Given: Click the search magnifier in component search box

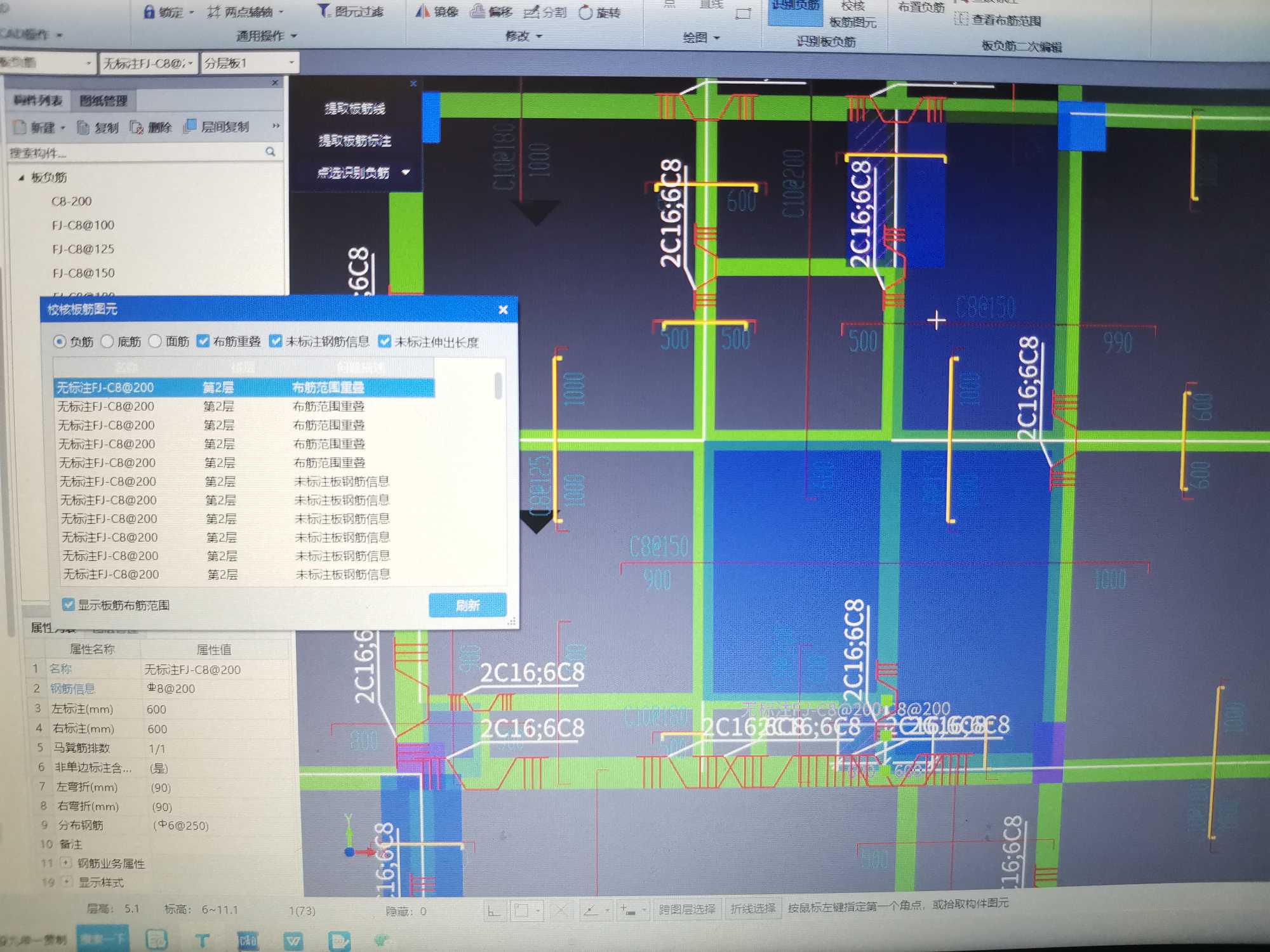Looking at the screenshot, I should pos(271,152).
